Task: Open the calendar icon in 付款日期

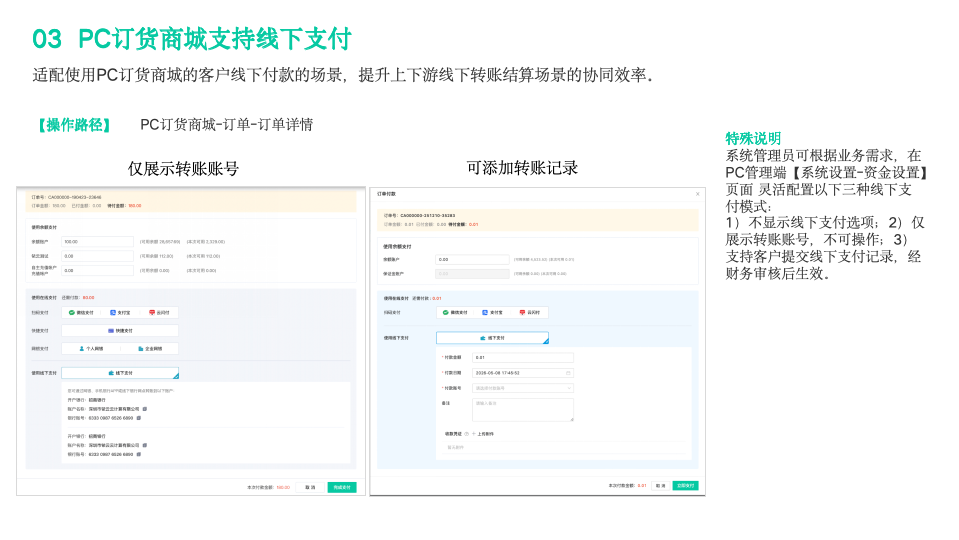Action: [x=568, y=373]
